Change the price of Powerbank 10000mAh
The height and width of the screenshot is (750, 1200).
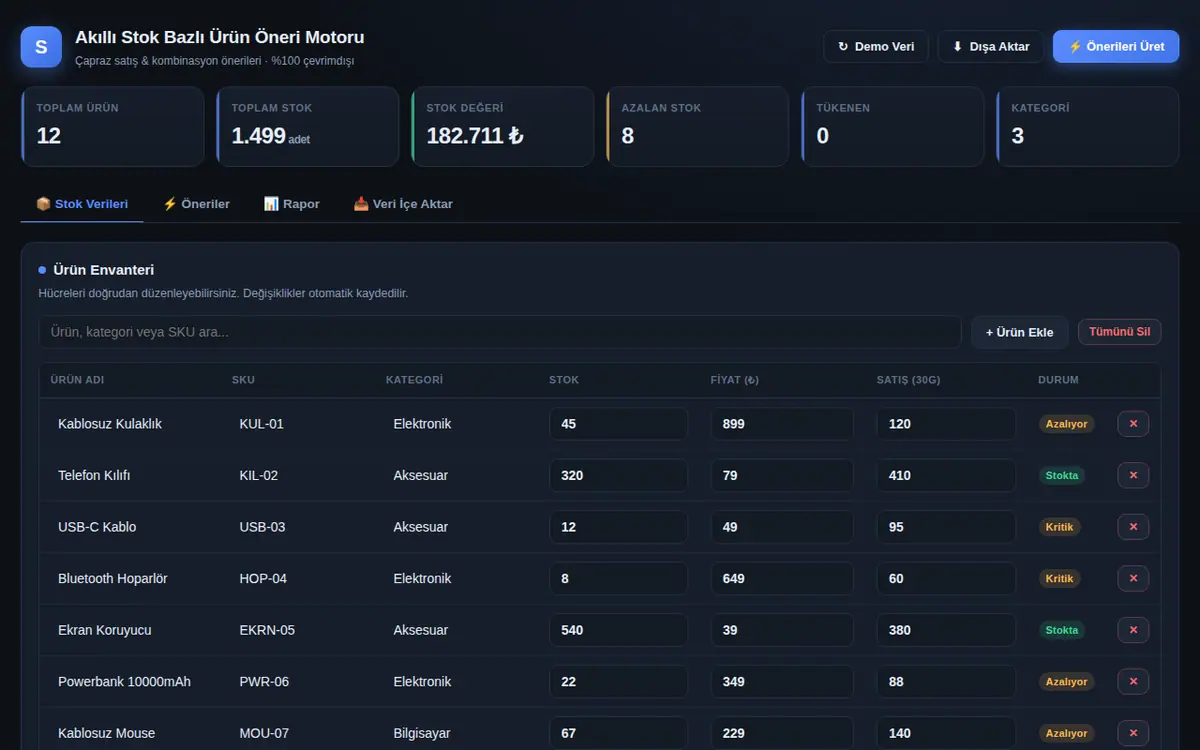pyautogui.click(x=782, y=682)
